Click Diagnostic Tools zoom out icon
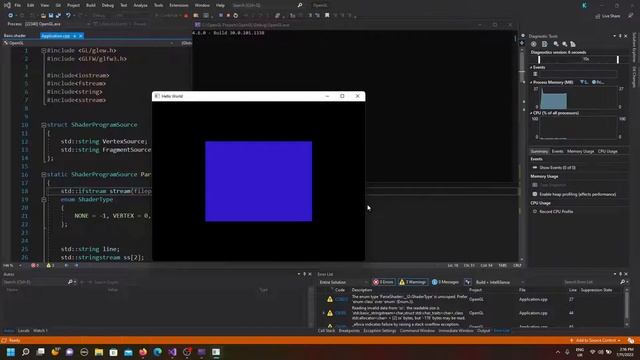Screen dimensions: 640x360 564,44
